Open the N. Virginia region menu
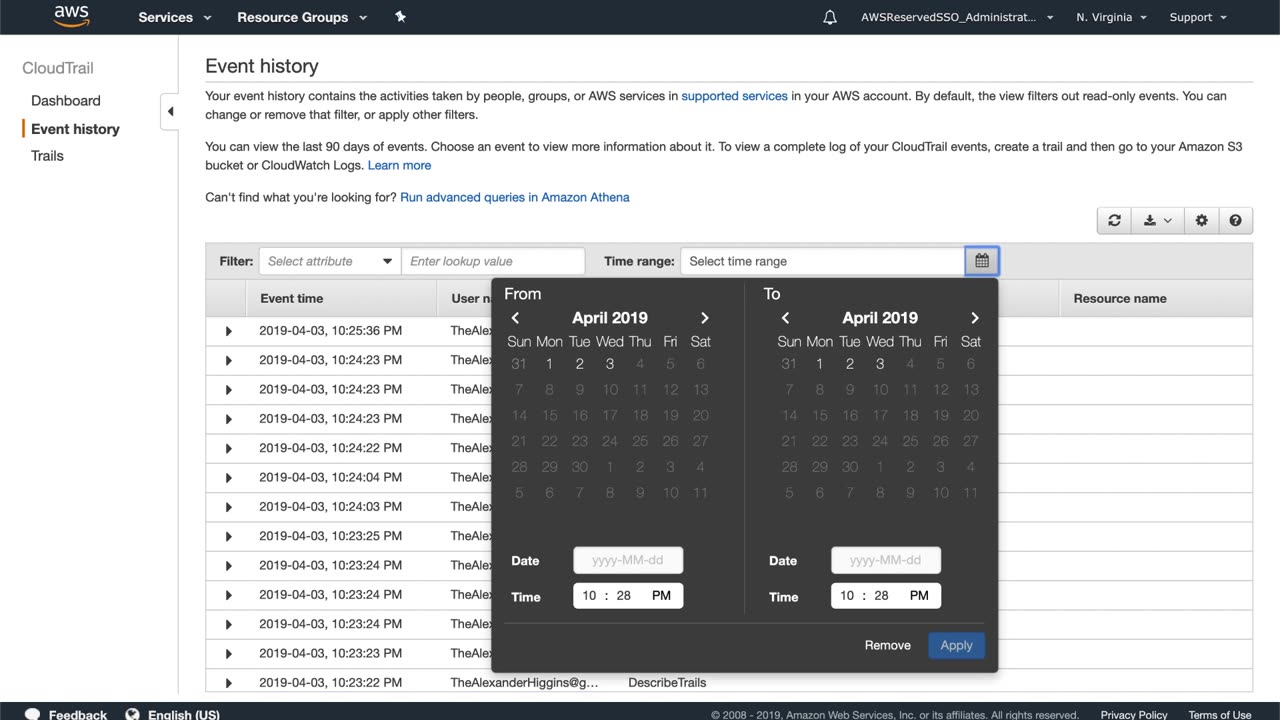Screen dimensions: 1280x720 pyautogui.click(x=1111, y=17)
